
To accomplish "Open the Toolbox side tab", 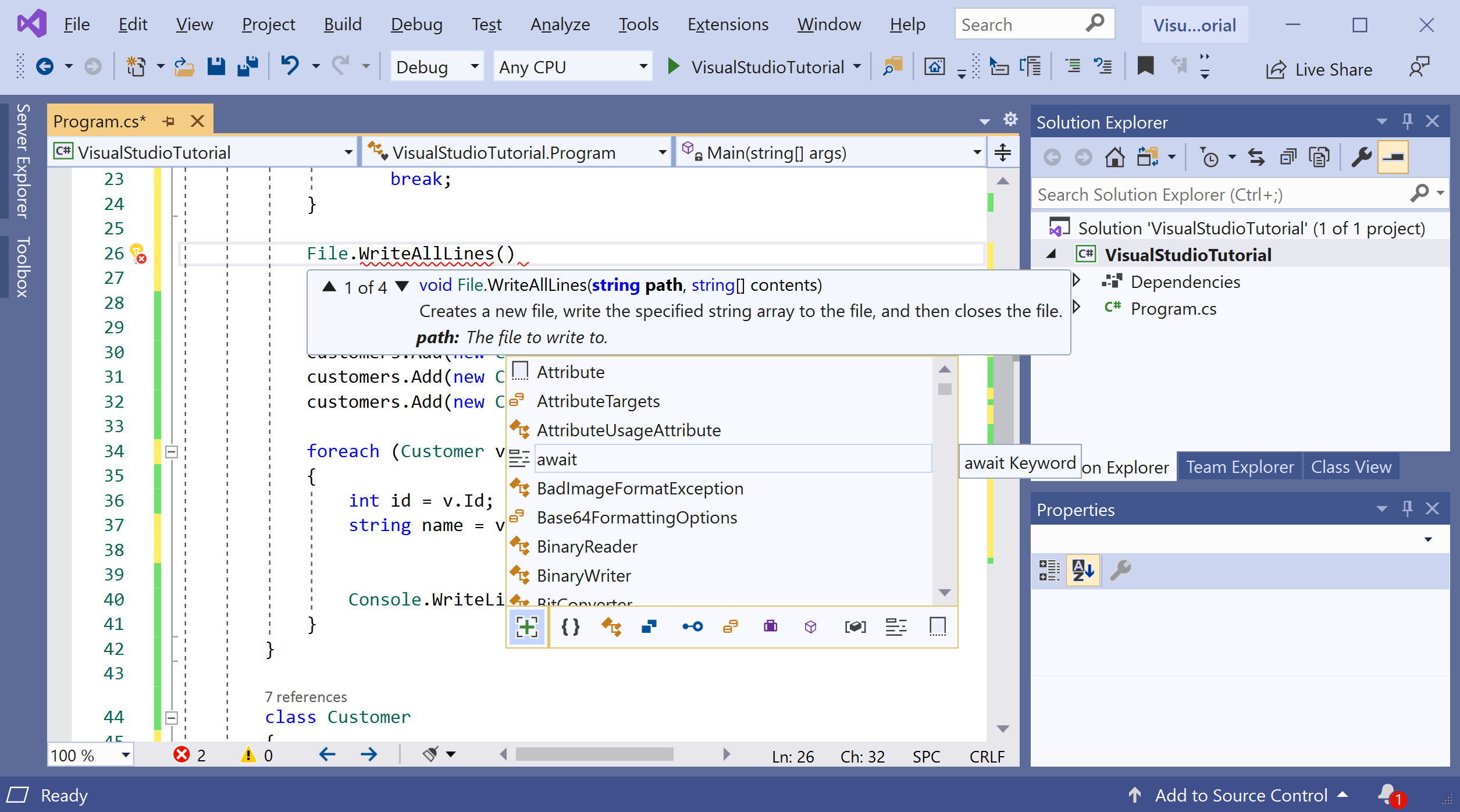I will [22, 267].
